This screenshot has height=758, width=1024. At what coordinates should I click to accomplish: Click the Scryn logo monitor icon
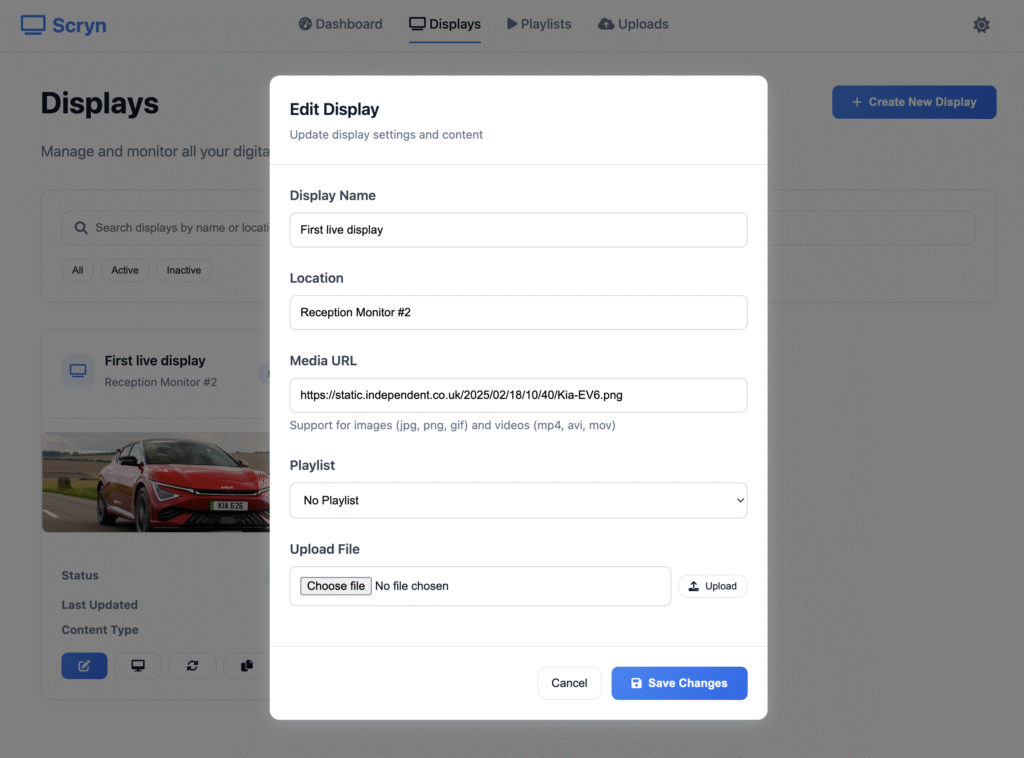tap(33, 25)
